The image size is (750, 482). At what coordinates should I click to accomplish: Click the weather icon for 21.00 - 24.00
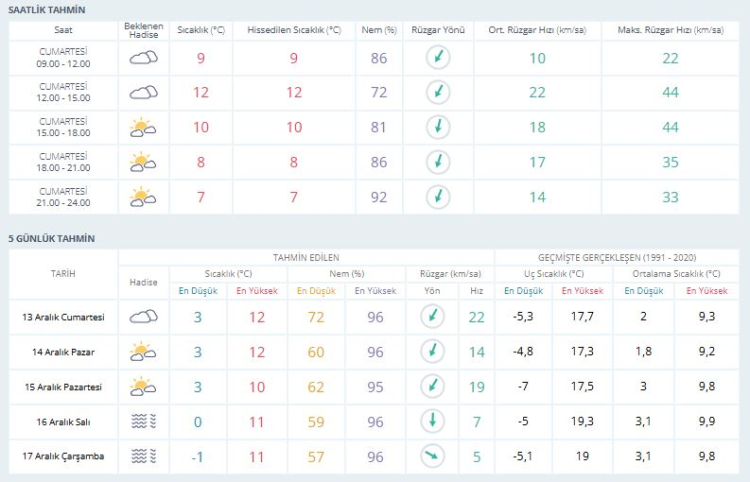(144, 196)
